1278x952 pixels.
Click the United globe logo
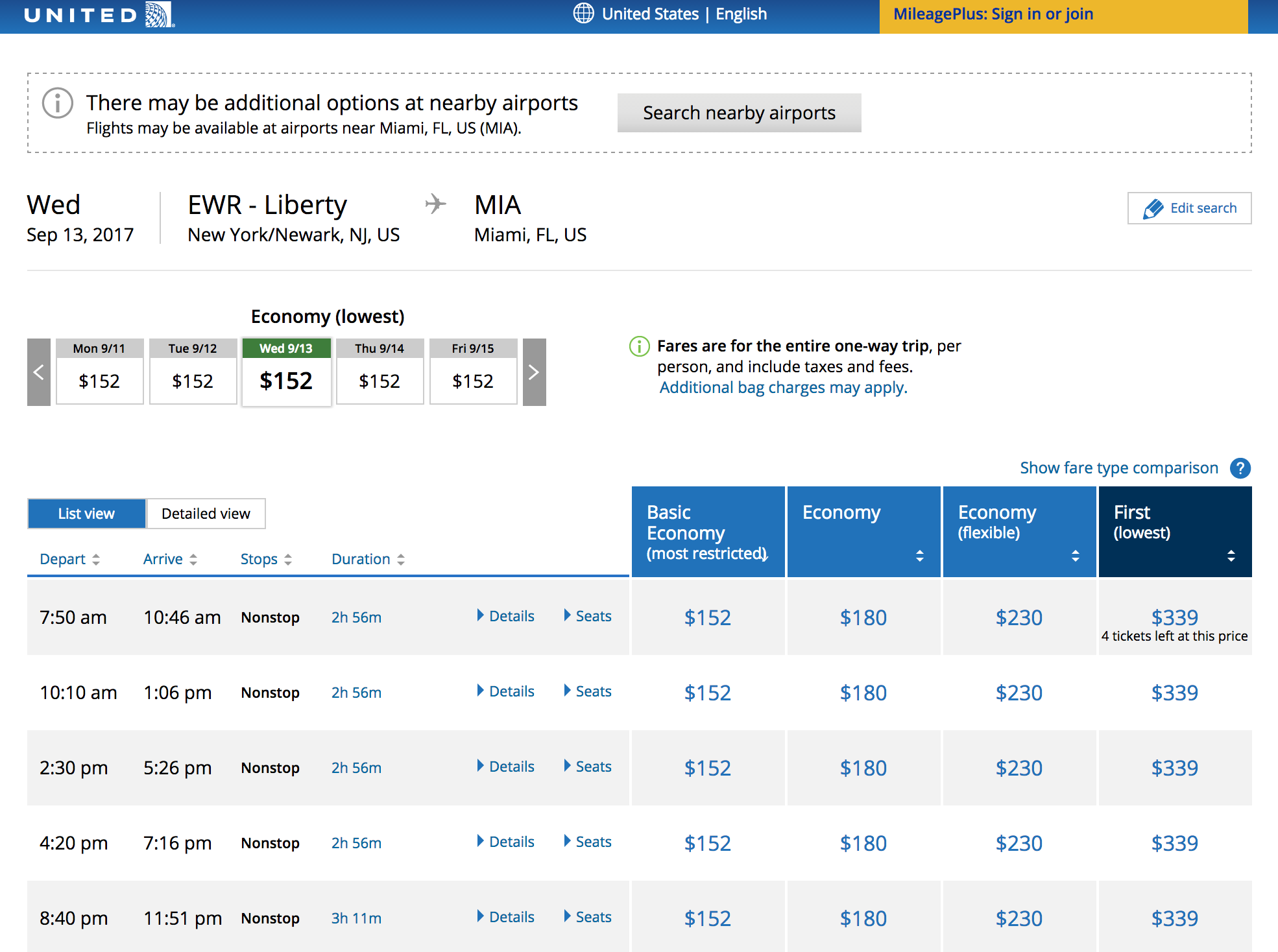point(158,14)
